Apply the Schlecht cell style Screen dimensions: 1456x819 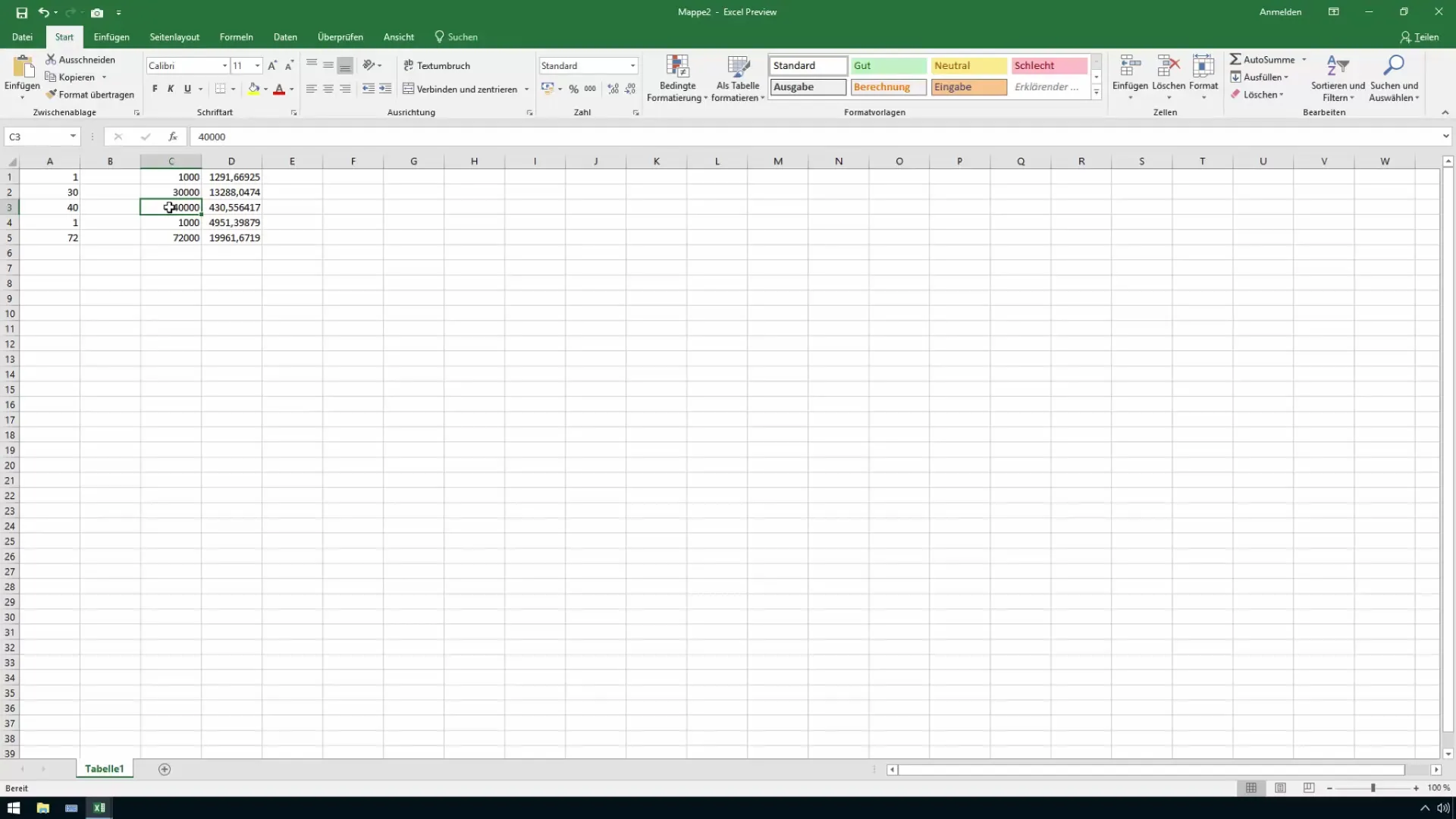[x=1050, y=66]
